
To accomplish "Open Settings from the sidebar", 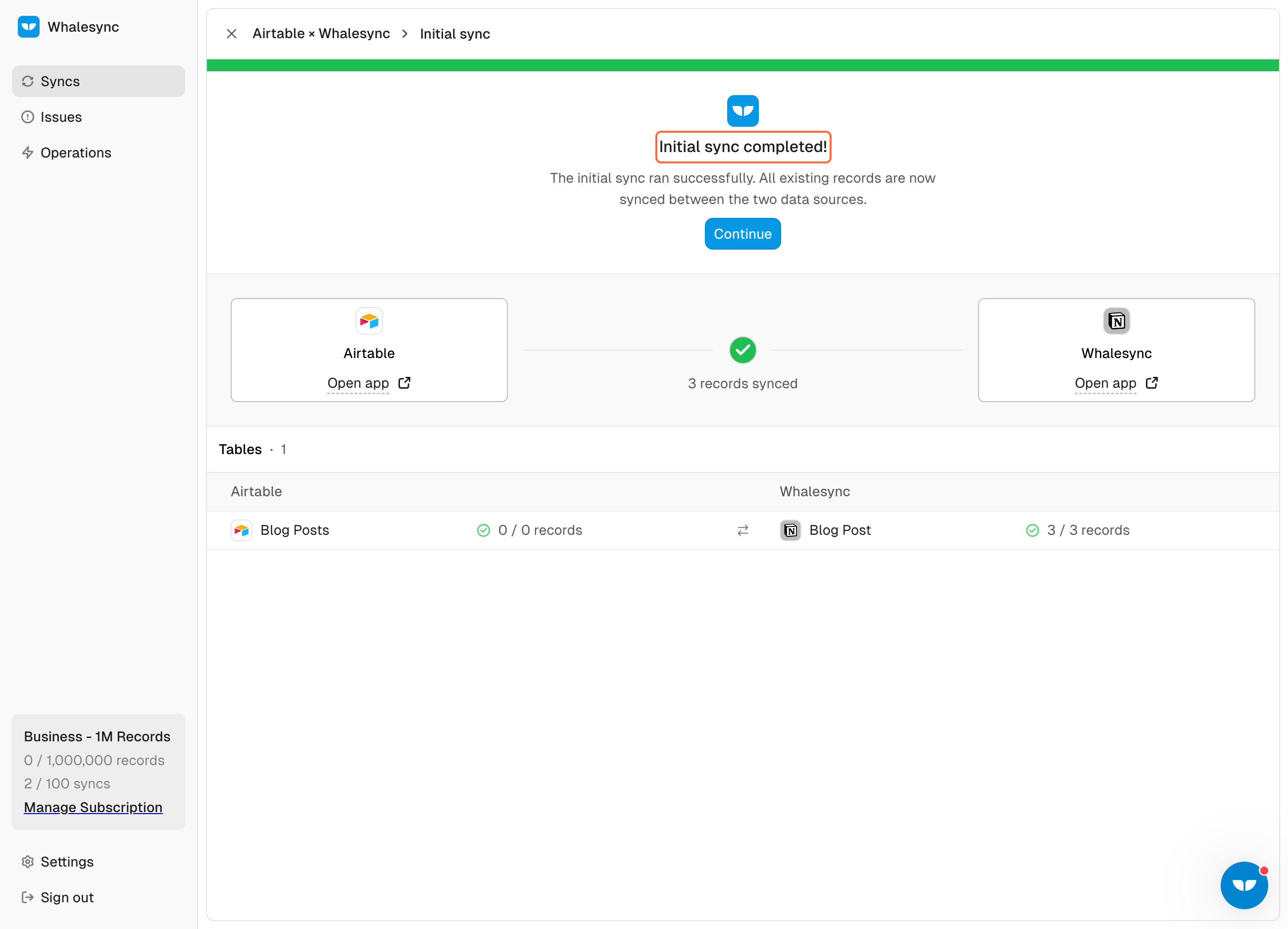I will pyautogui.click(x=98, y=861).
